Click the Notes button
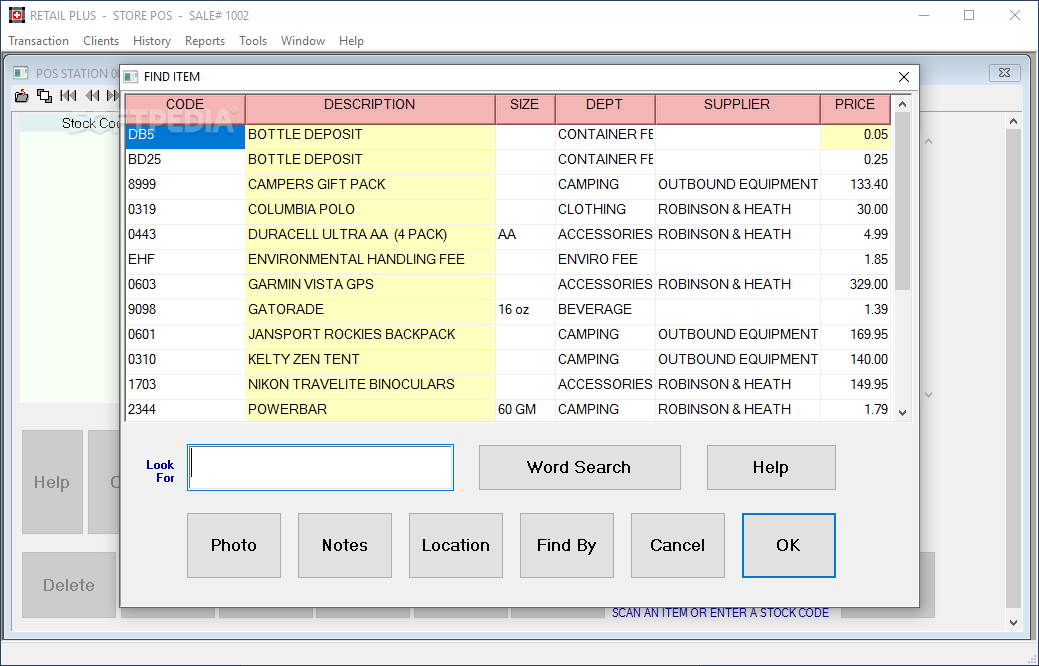 345,545
